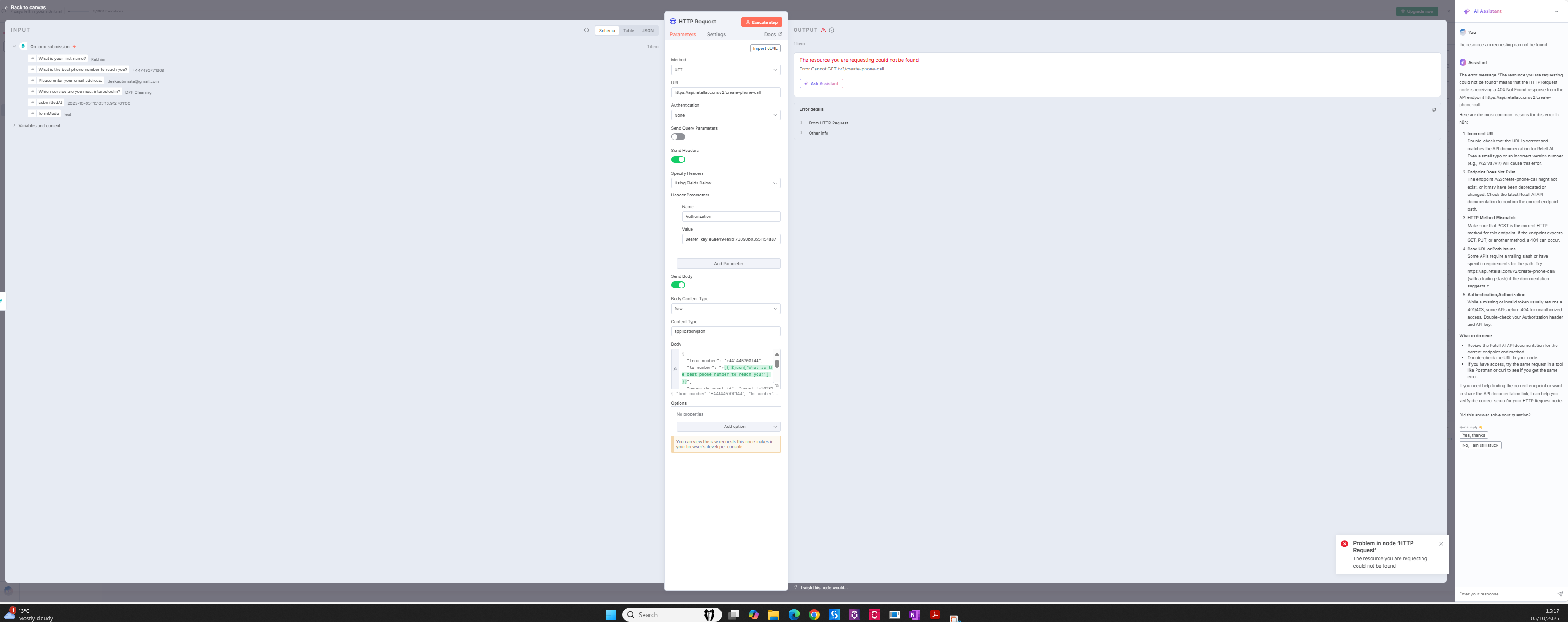Click the output info circle icon
This screenshot has height=622, width=1568.
(832, 30)
